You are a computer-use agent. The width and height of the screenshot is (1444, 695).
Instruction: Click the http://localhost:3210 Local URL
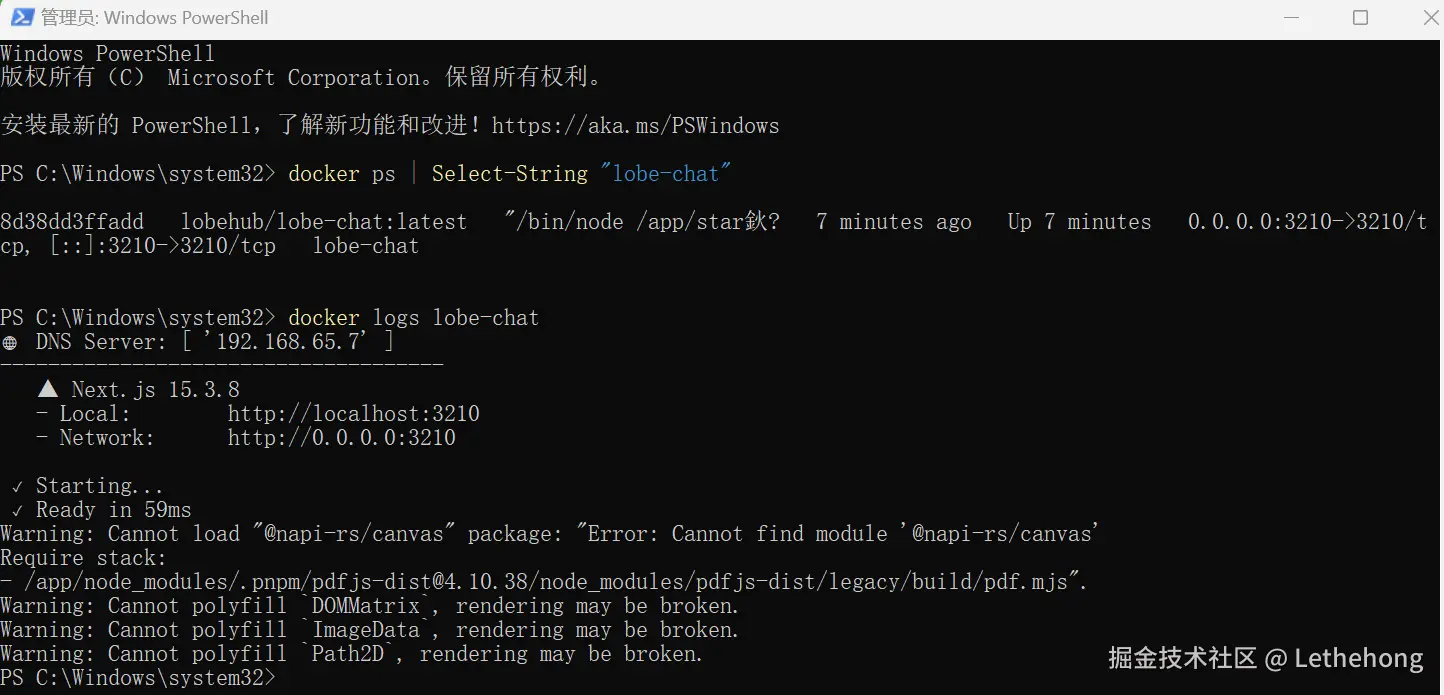coord(353,414)
